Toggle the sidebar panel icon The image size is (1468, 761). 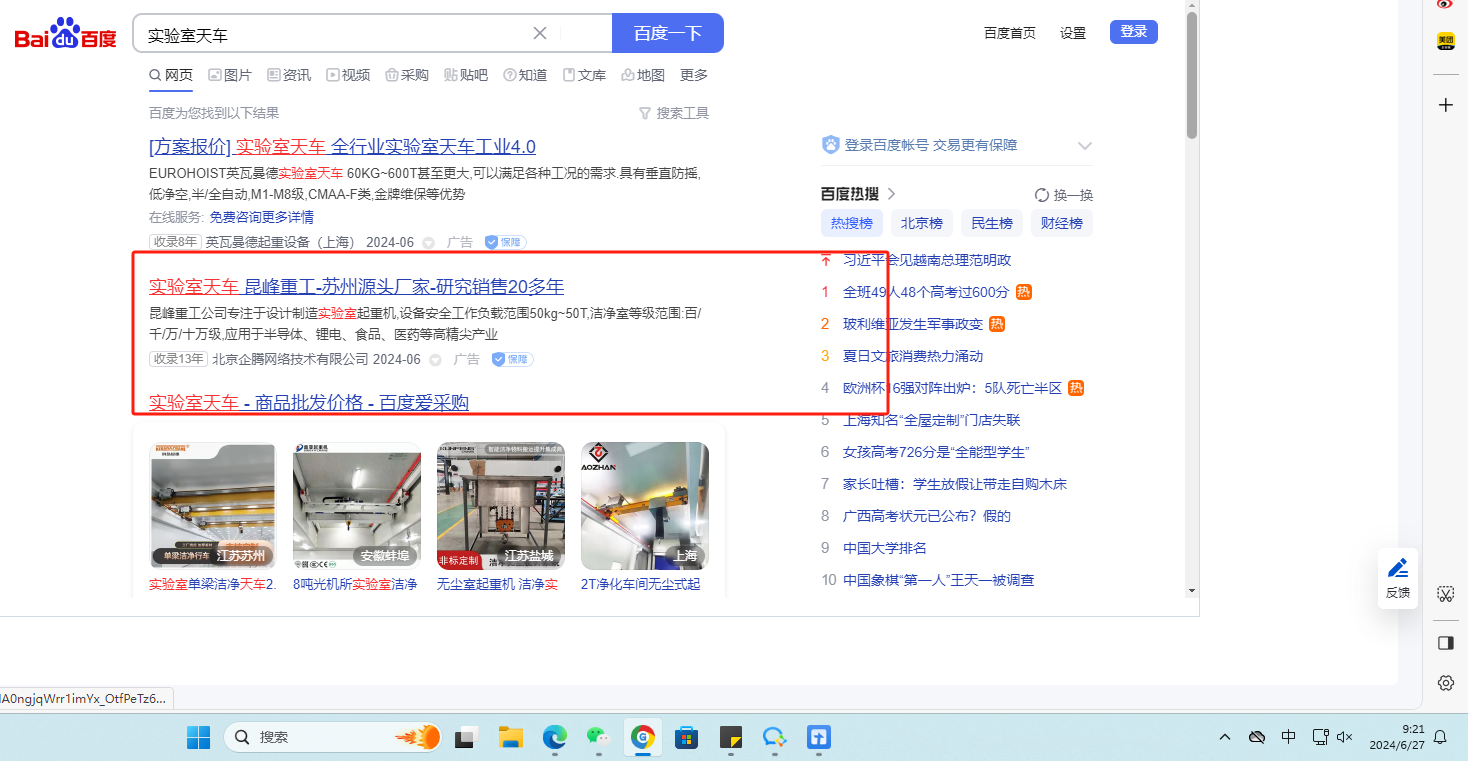(x=1445, y=643)
